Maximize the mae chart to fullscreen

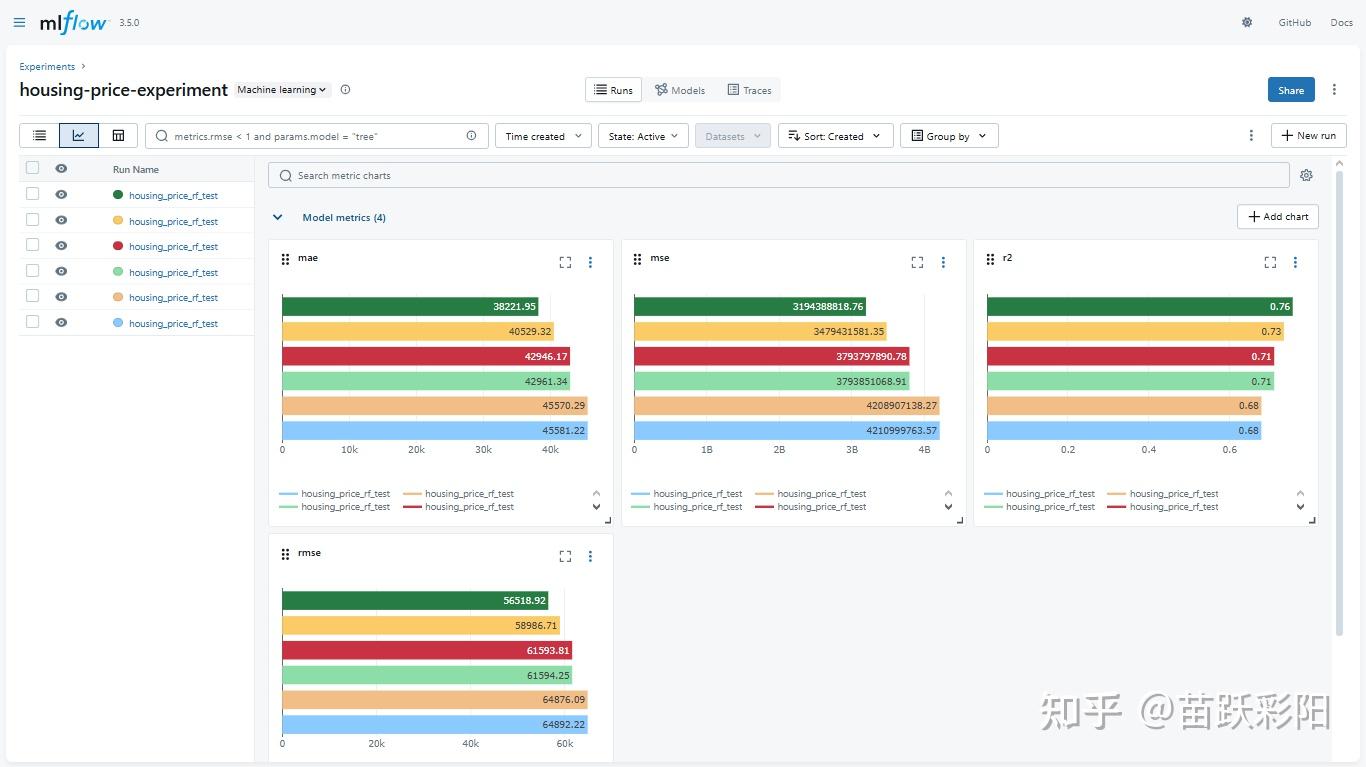[565, 262]
